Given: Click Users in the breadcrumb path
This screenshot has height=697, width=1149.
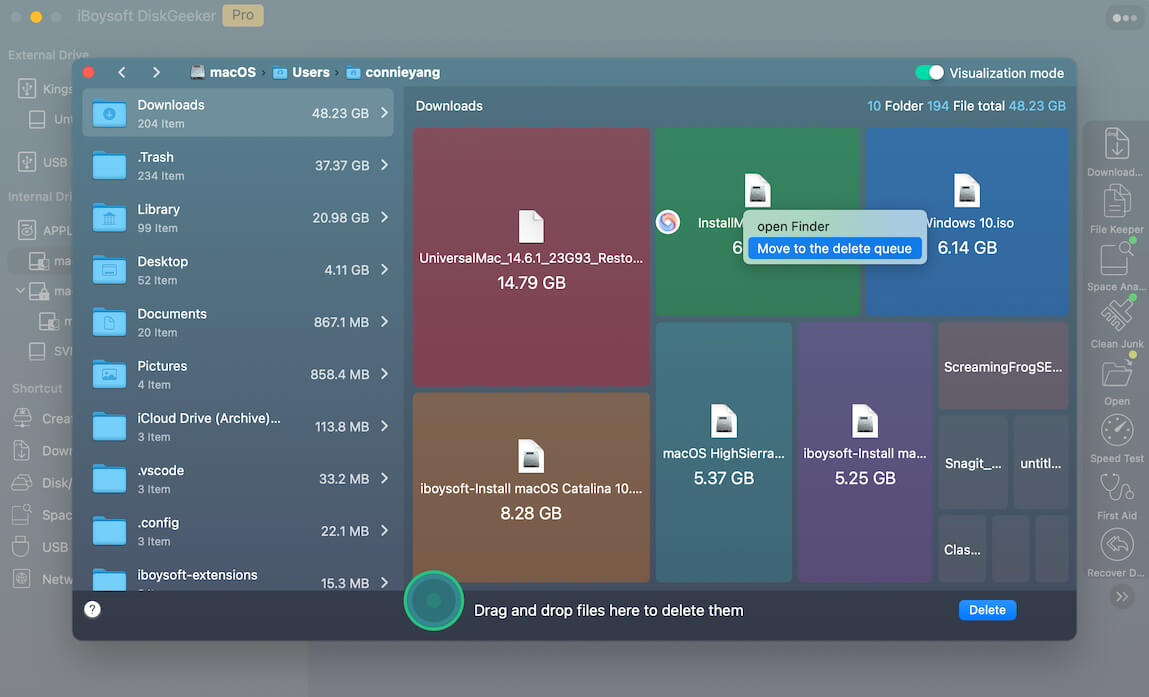Looking at the screenshot, I should [x=310, y=72].
